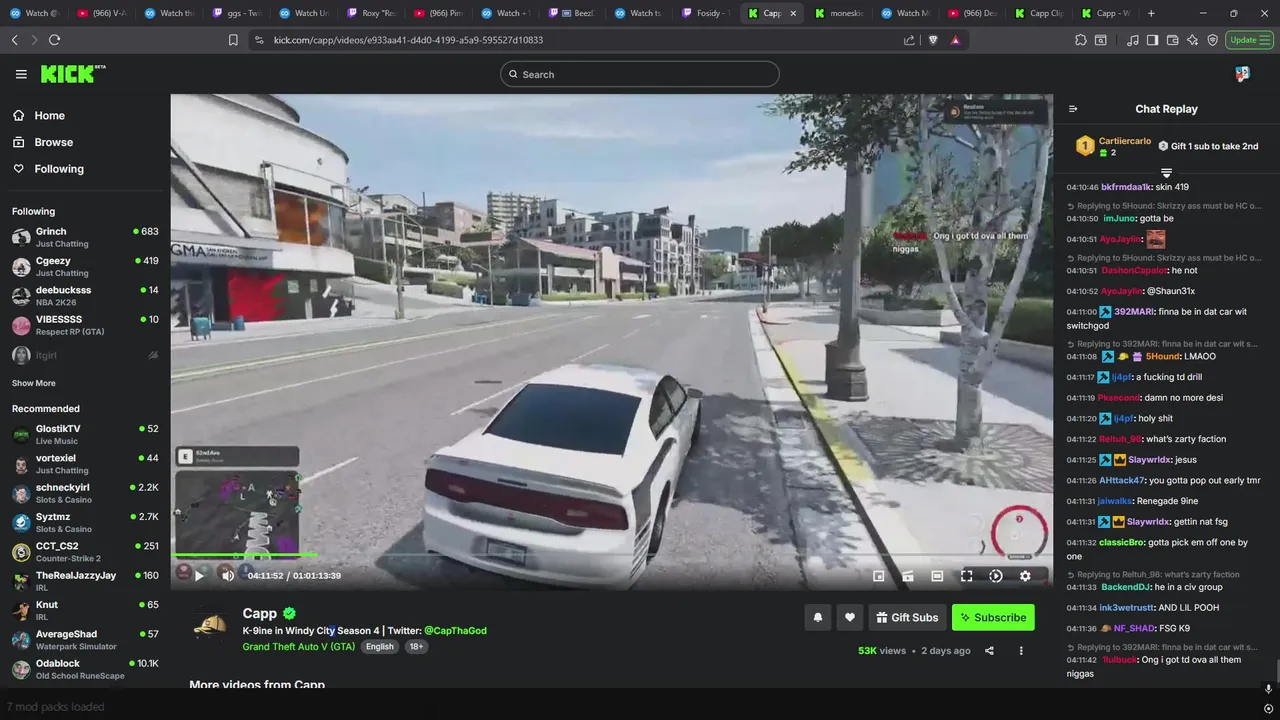Screen dimensions: 1280x720
Task: Click the Kick logo
Action: click(73, 74)
